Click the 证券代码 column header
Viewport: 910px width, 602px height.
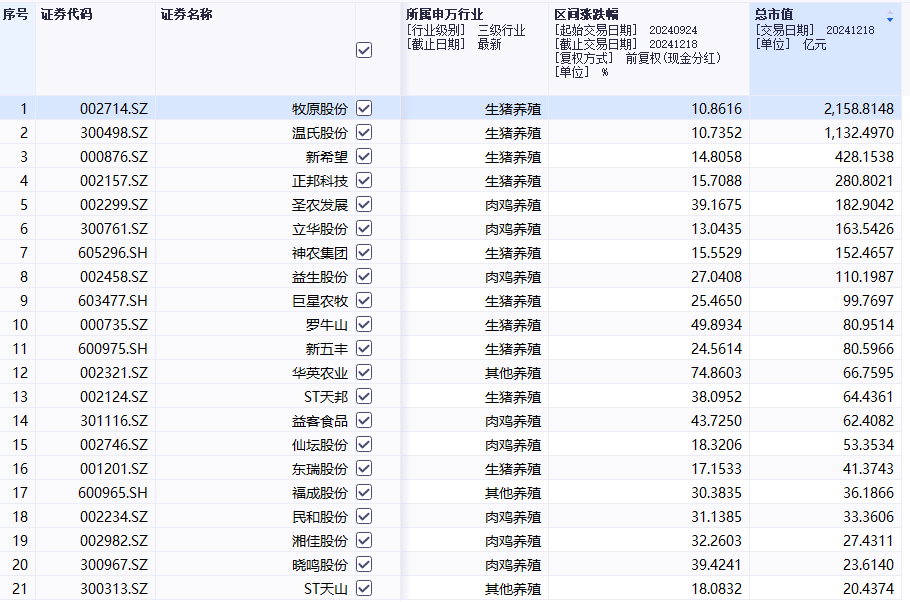pos(66,15)
